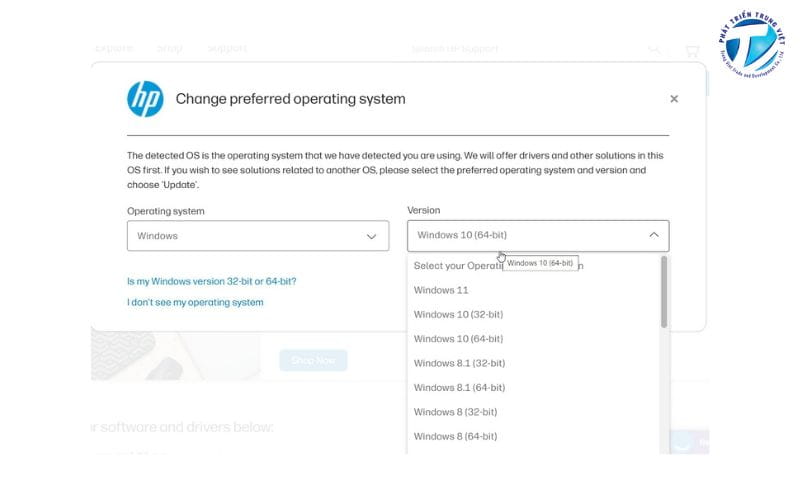Choose Windows 8 (32-bit) from list
This screenshot has height=500, width=800.
point(455,412)
